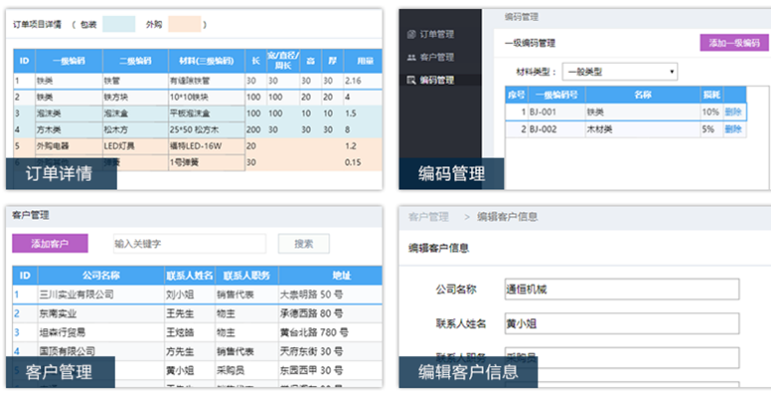Click the 铁方块 cell

coord(135,97)
